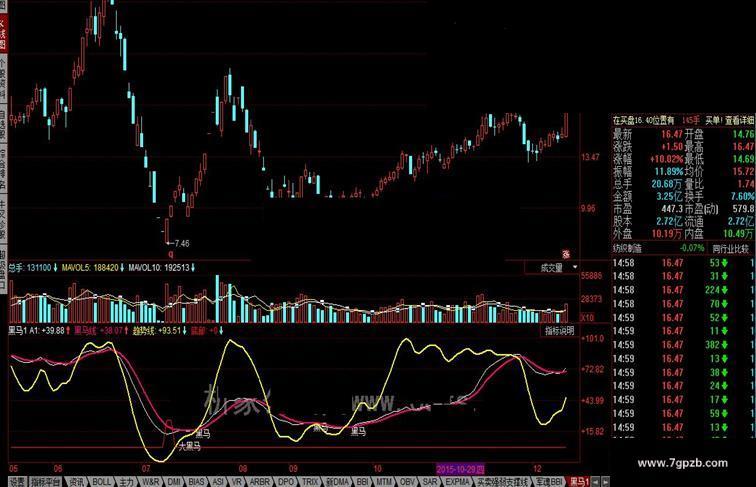Click the -0.07% sector change value

pos(692,249)
